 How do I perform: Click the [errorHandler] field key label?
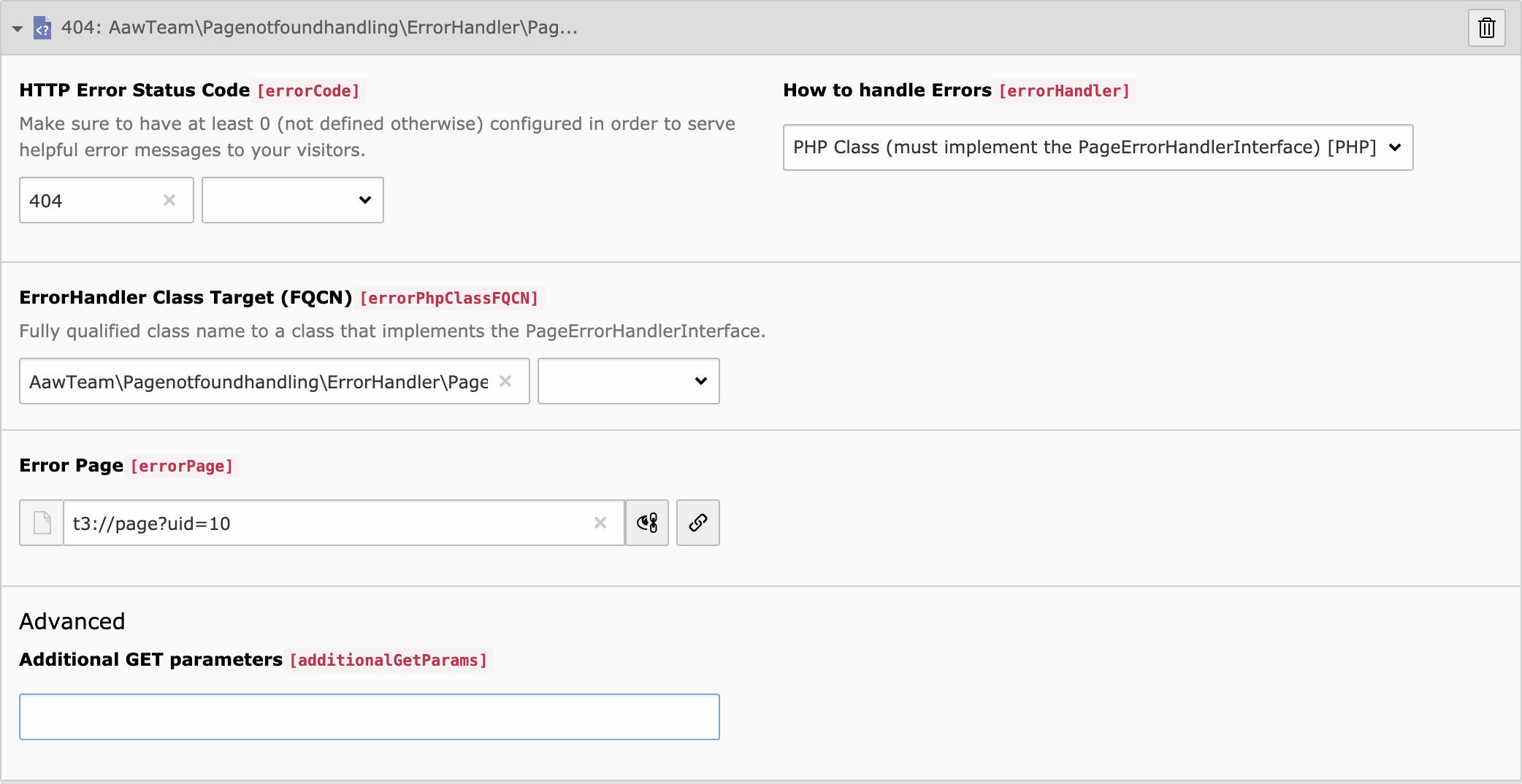coord(1064,91)
